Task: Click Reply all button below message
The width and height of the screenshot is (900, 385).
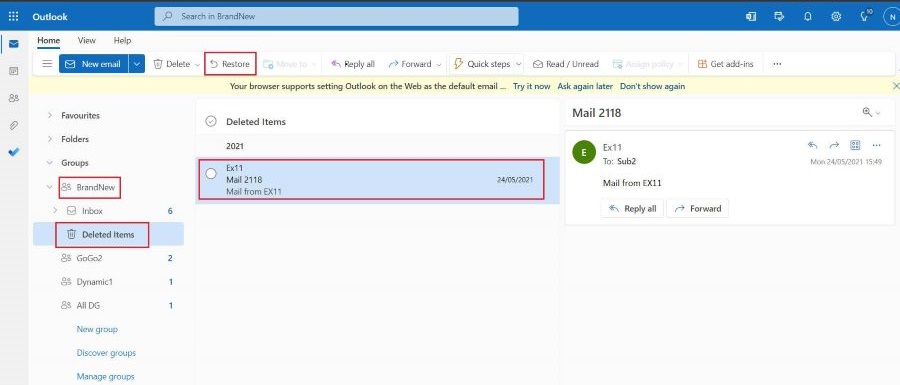Action: (x=632, y=209)
